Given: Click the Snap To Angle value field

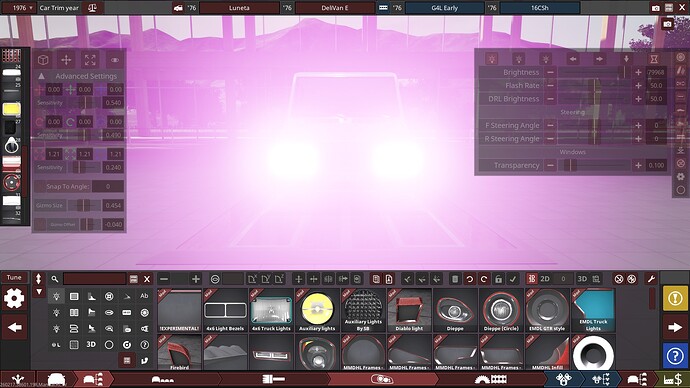Looking at the screenshot, I should click(108, 187).
